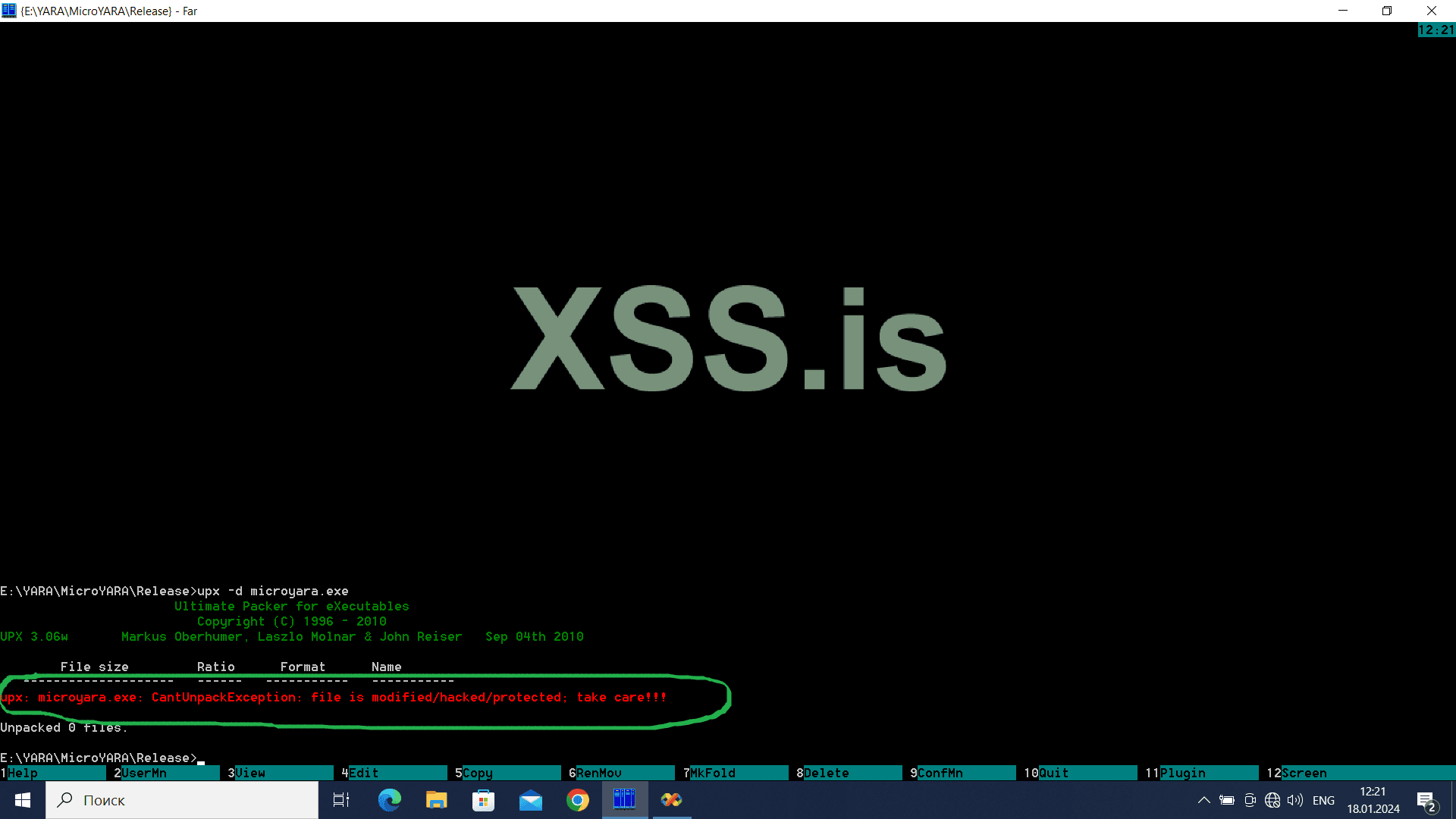This screenshot has width=1456, height=819.
Task: Click inside the Поиск search box
Action: click(x=182, y=800)
